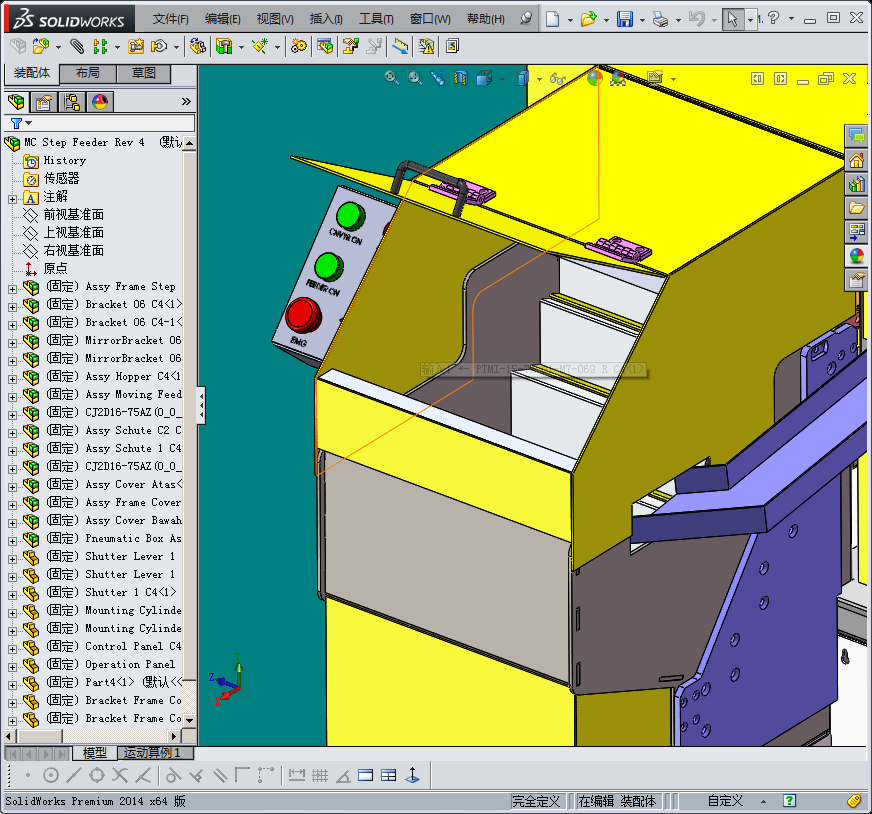Image resolution: width=872 pixels, height=814 pixels.
Task: Open the 插入(I) menu
Action: tap(326, 19)
